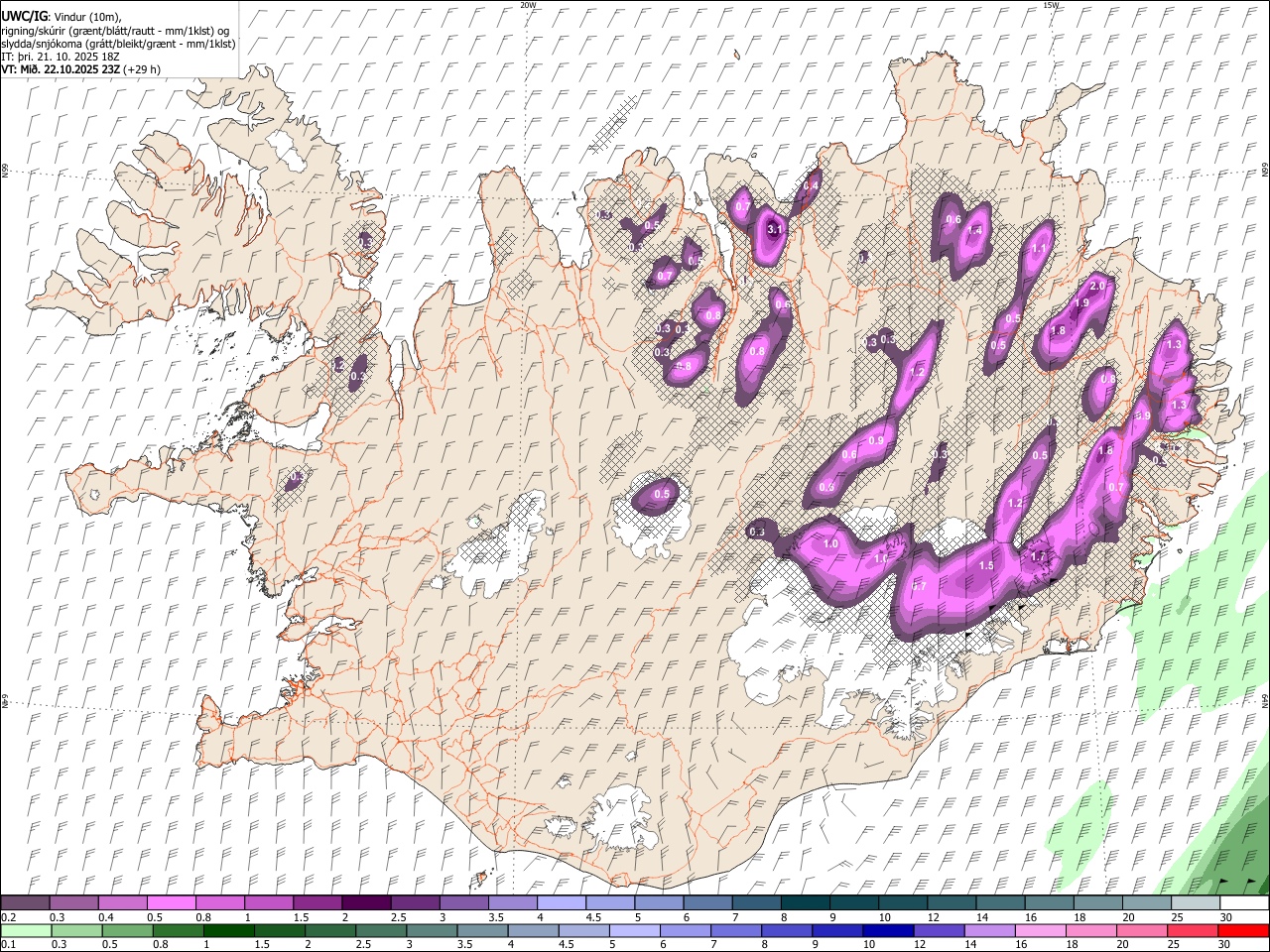Screen dimensions: 1270x952
Task: Select the '2.5' label on the purple snow scale
Action: click(398, 917)
